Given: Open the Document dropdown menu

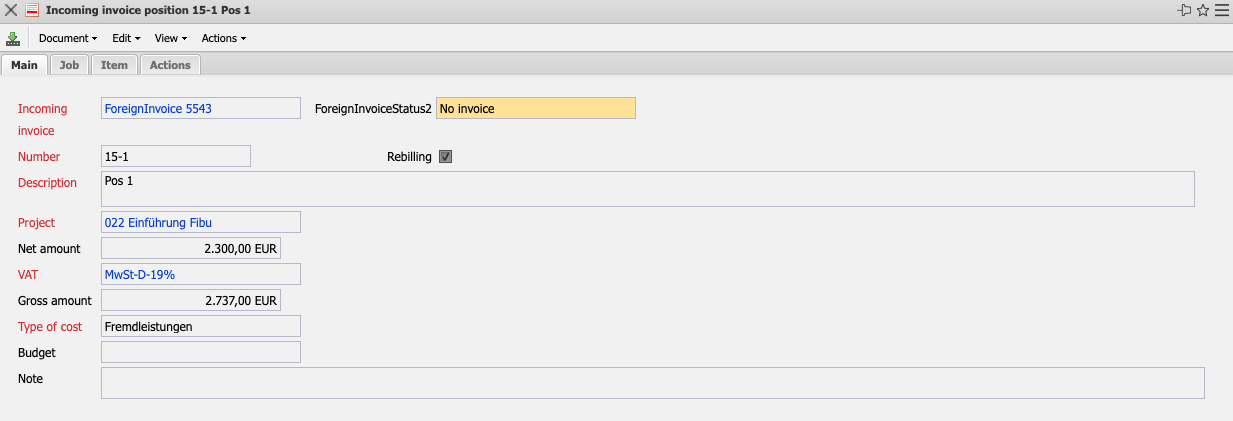Looking at the screenshot, I should [x=68, y=38].
